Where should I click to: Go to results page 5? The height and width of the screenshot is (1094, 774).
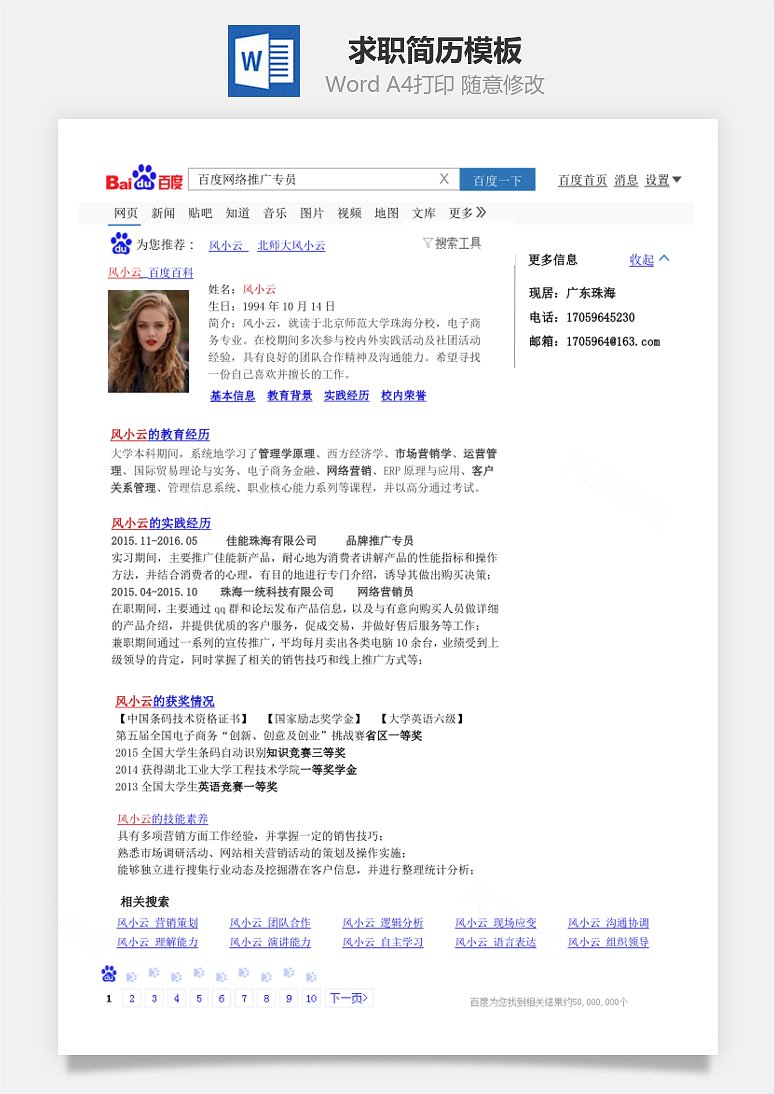point(199,998)
